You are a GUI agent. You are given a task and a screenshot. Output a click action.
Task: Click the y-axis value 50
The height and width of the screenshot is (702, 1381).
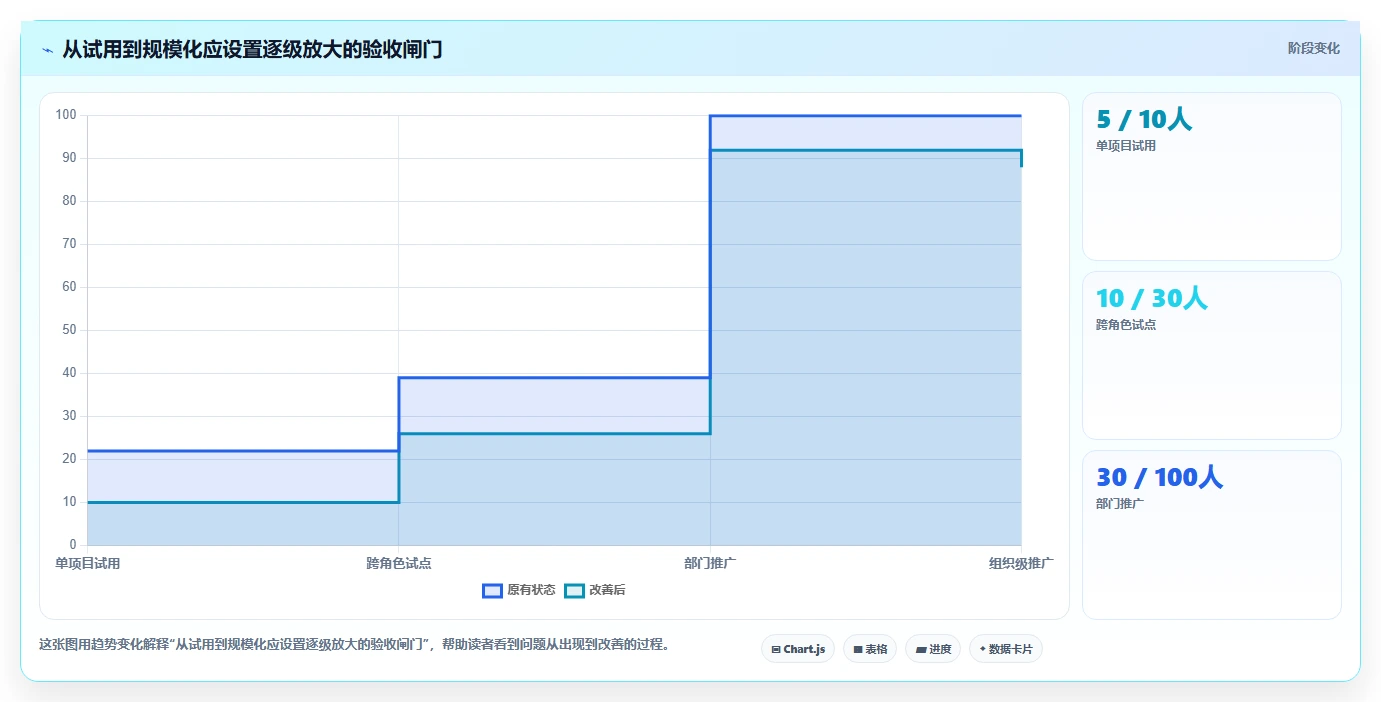point(69,330)
